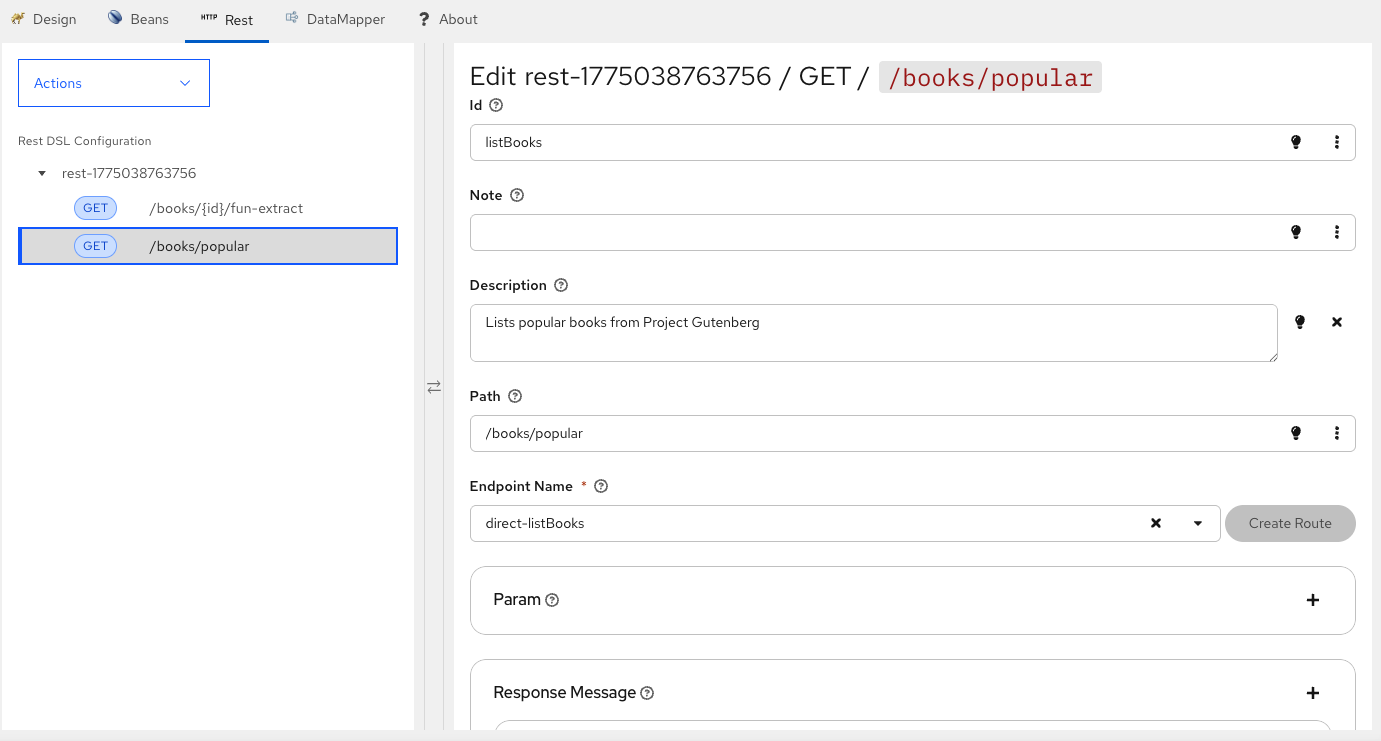
Task: Open the lightbulb suggestions on the Id field
Action: pos(1296,142)
